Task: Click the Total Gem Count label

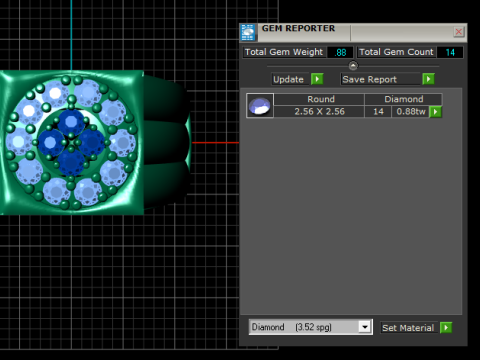Action: pos(396,52)
